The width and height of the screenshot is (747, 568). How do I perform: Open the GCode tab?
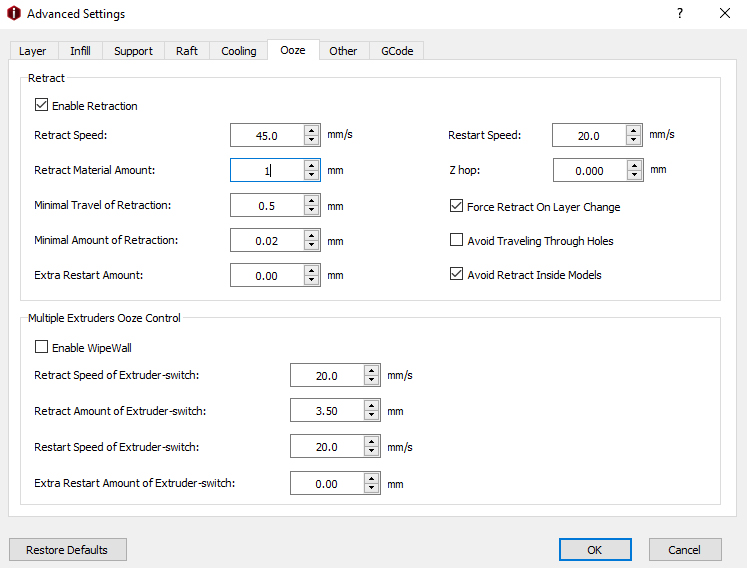[397, 51]
